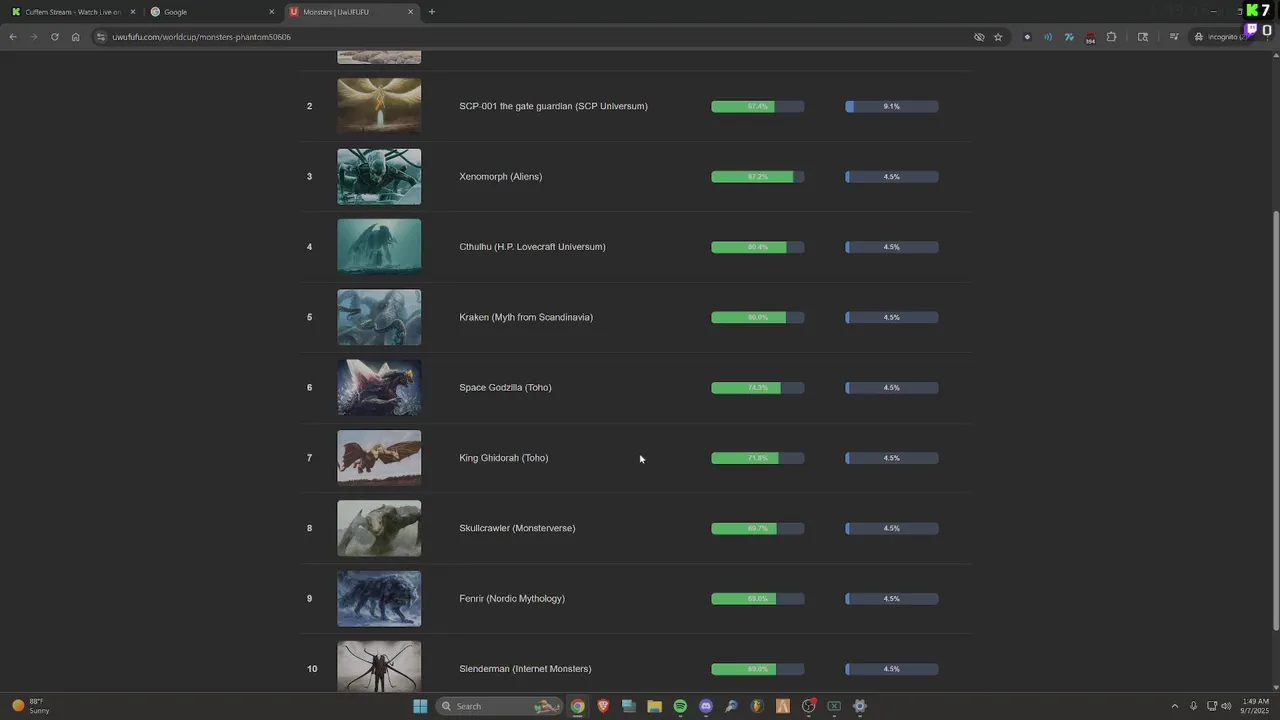The width and height of the screenshot is (1280, 720).
Task: Open the Kraken thumbnail image
Action: tap(379, 317)
